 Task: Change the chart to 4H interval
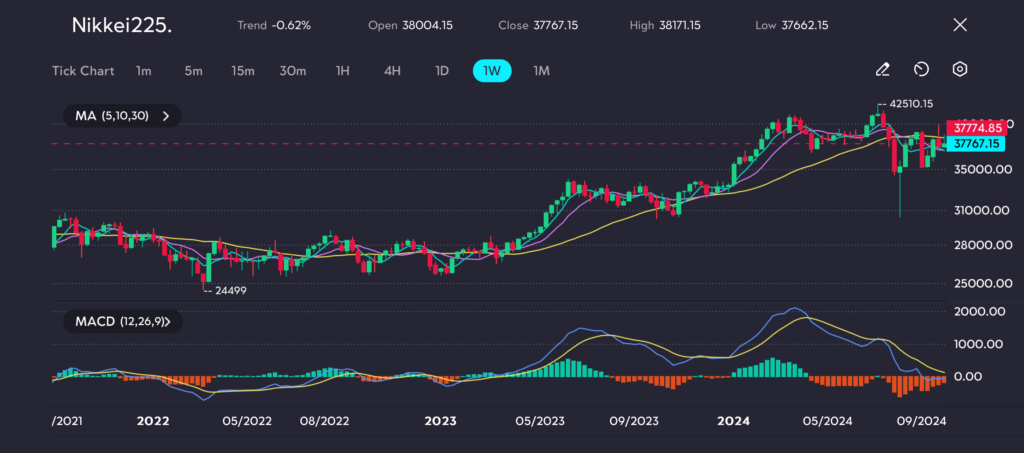(x=392, y=71)
